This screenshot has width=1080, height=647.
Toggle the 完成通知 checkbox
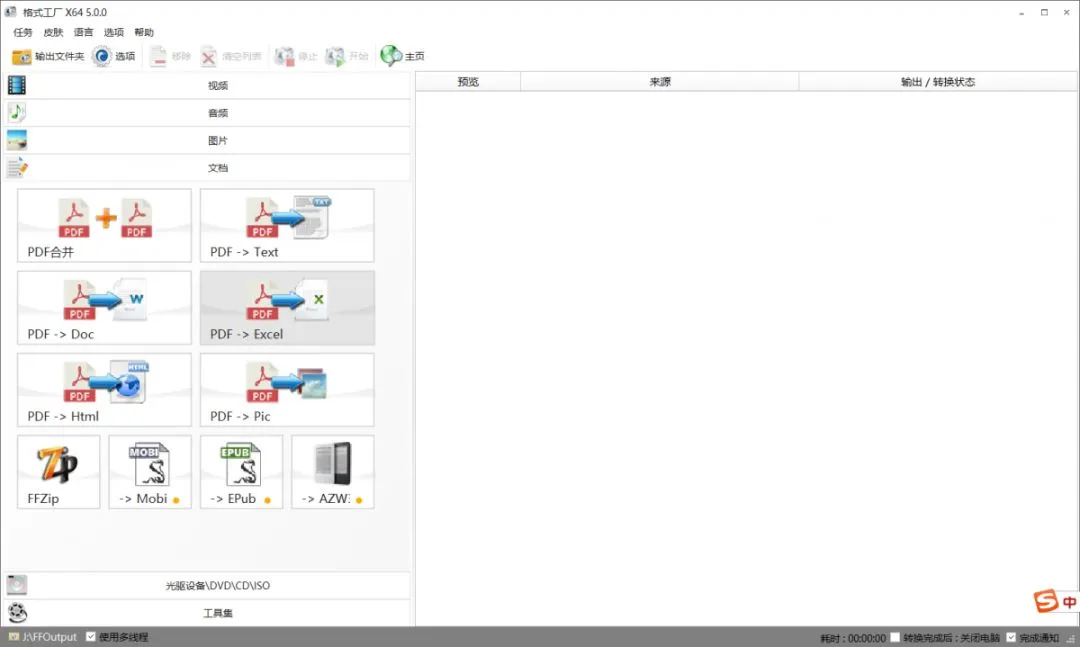1011,637
